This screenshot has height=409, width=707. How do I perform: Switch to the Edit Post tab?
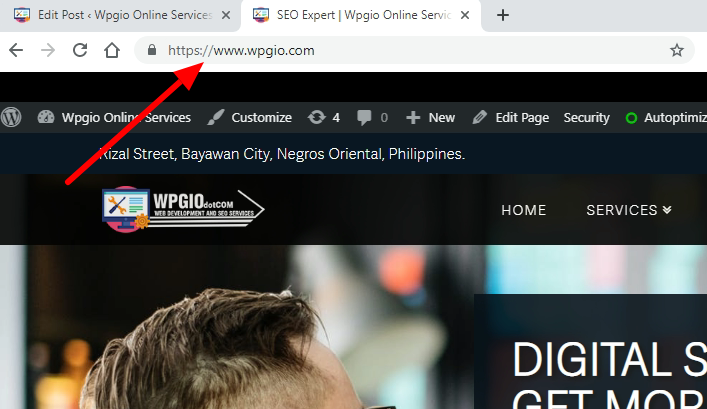[x=120, y=15]
